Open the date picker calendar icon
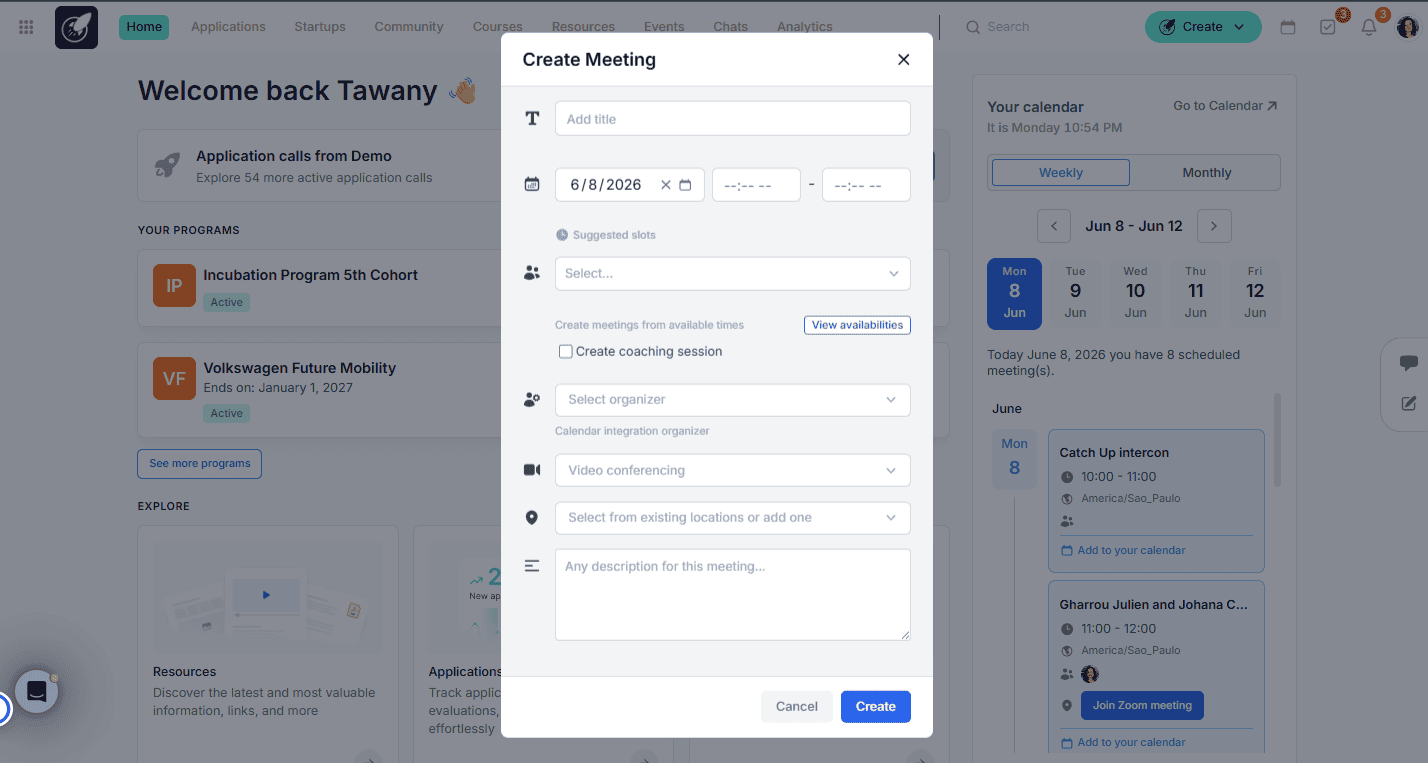Image resolution: width=1428 pixels, height=763 pixels. pyautogui.click(x=685, y=185)
